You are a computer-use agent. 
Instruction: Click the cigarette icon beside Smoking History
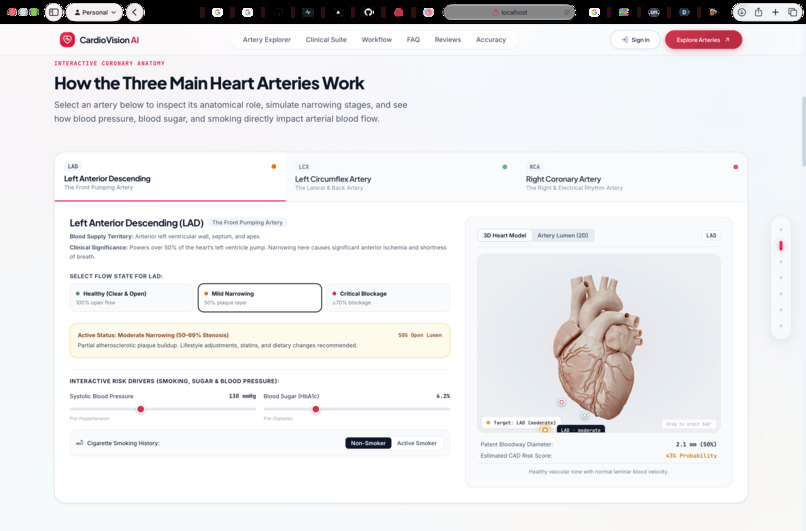pos(80,443)
